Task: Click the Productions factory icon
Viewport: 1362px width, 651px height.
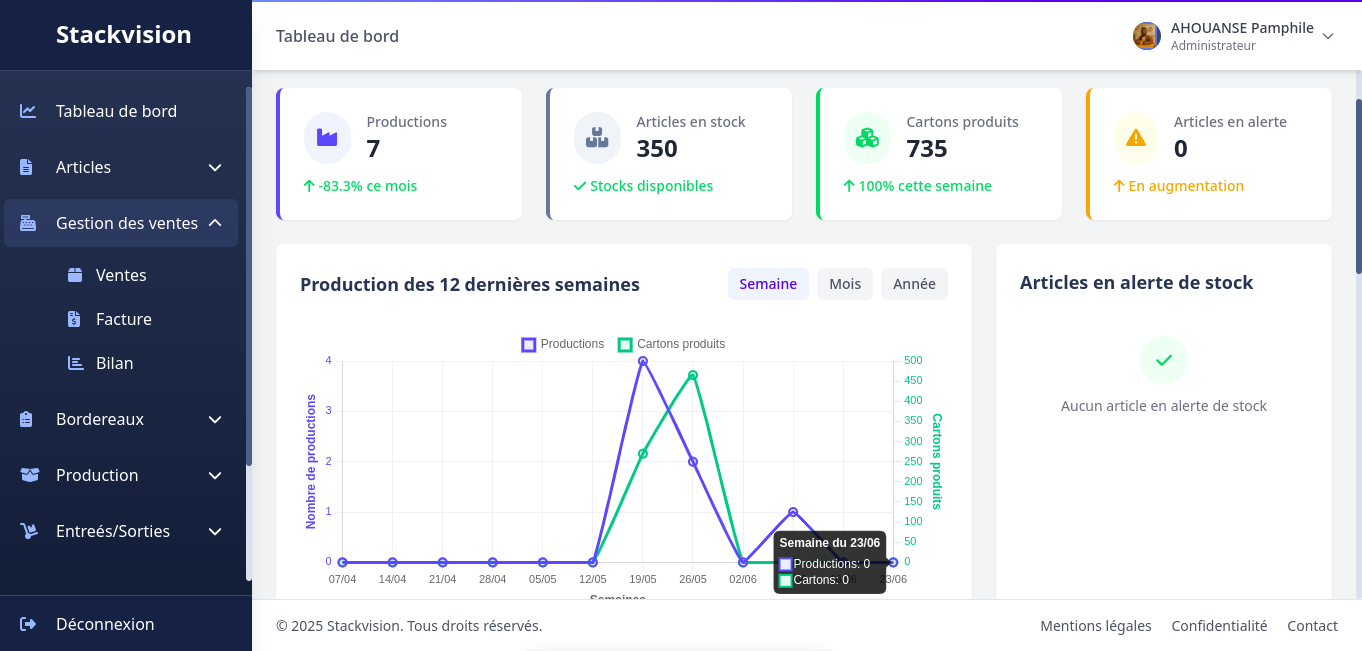Action: (x=327, y=138)
